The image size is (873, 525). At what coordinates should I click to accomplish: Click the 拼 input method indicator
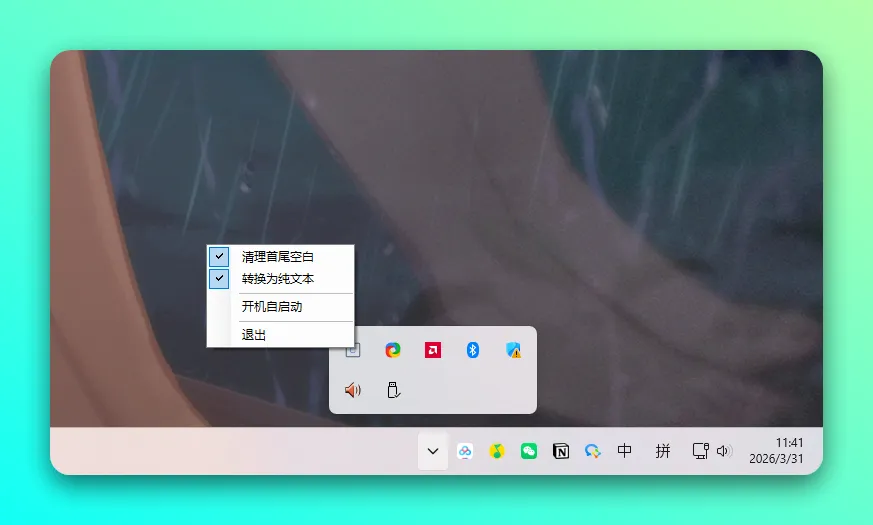pos(663,450)
